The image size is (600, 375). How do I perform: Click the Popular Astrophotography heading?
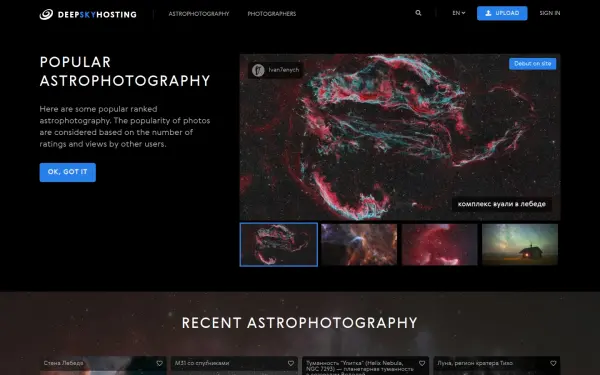pos(125,72)
